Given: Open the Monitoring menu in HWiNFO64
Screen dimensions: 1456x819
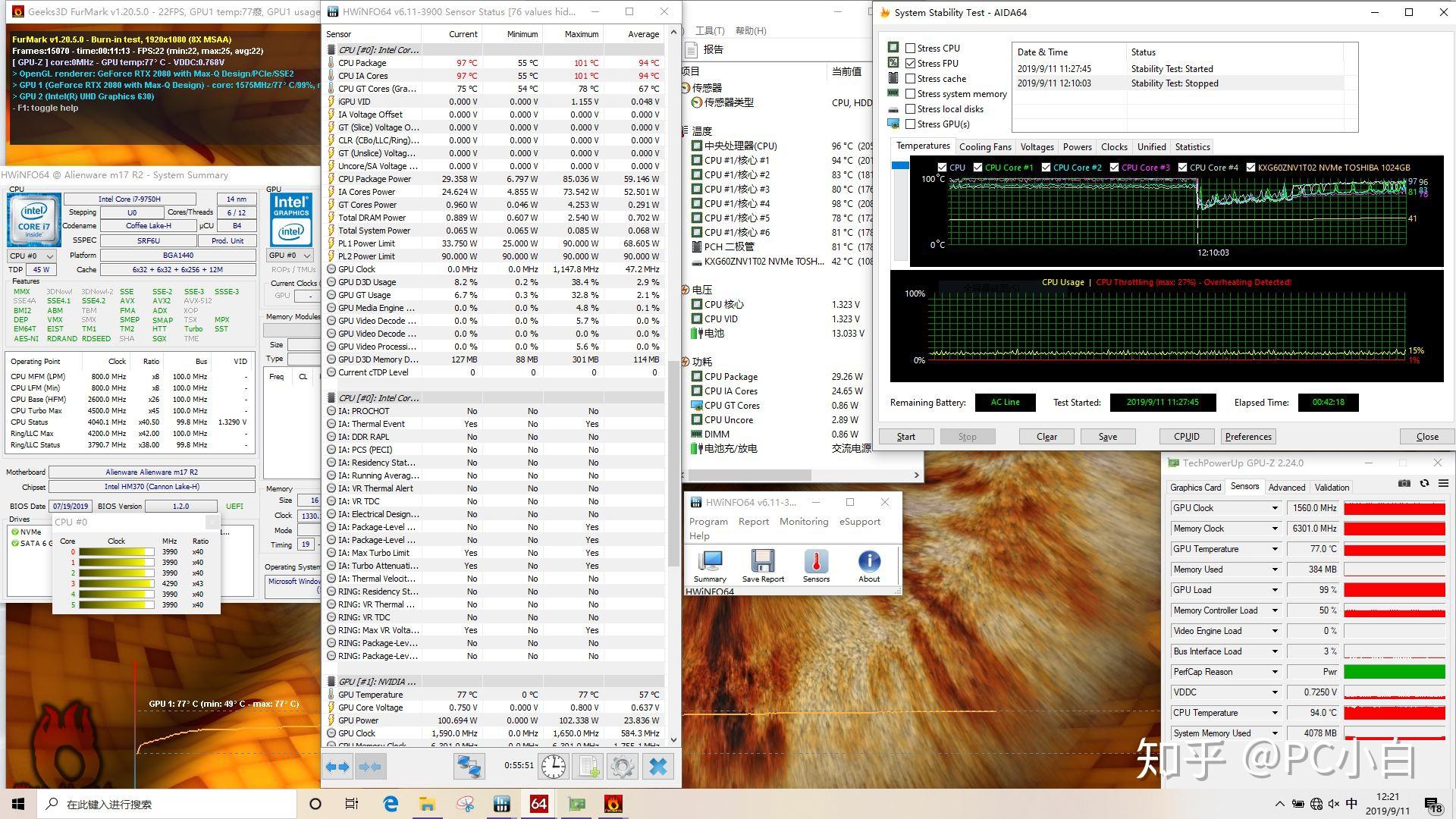Looking at the screenshot, I should (x=803, y=521).
